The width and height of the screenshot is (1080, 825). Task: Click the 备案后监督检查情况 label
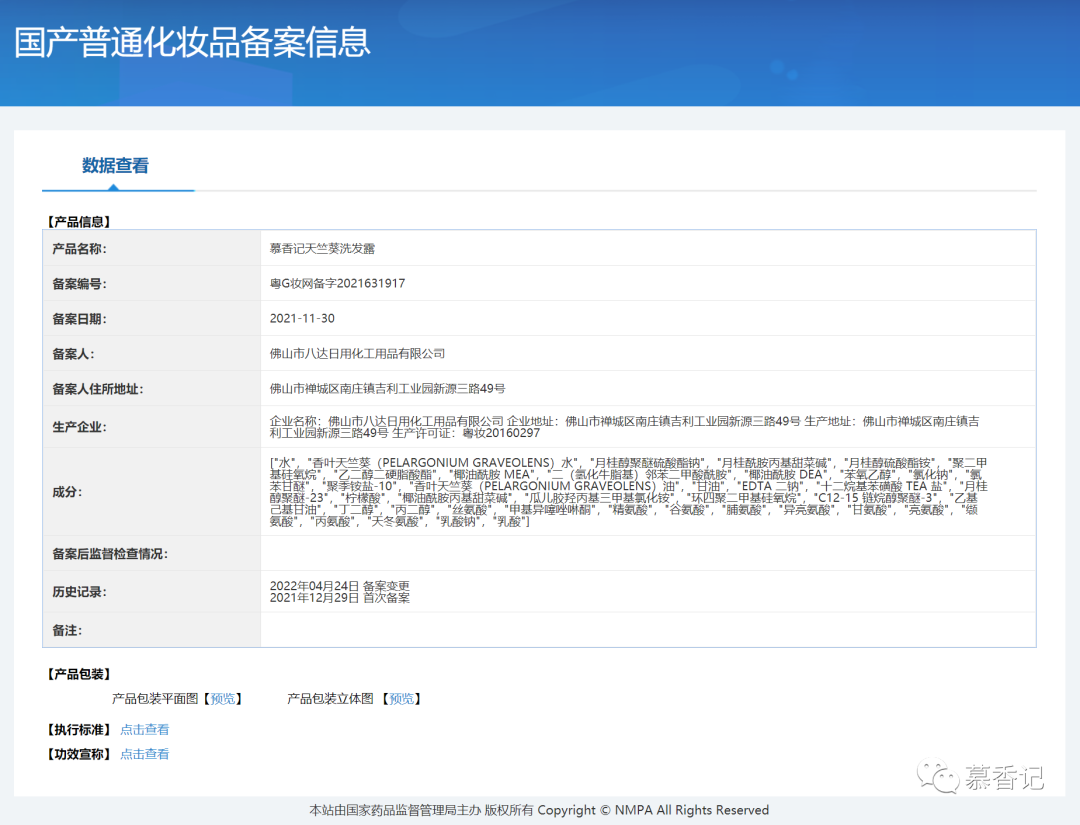pyautogui.click(x=110, y=554)
